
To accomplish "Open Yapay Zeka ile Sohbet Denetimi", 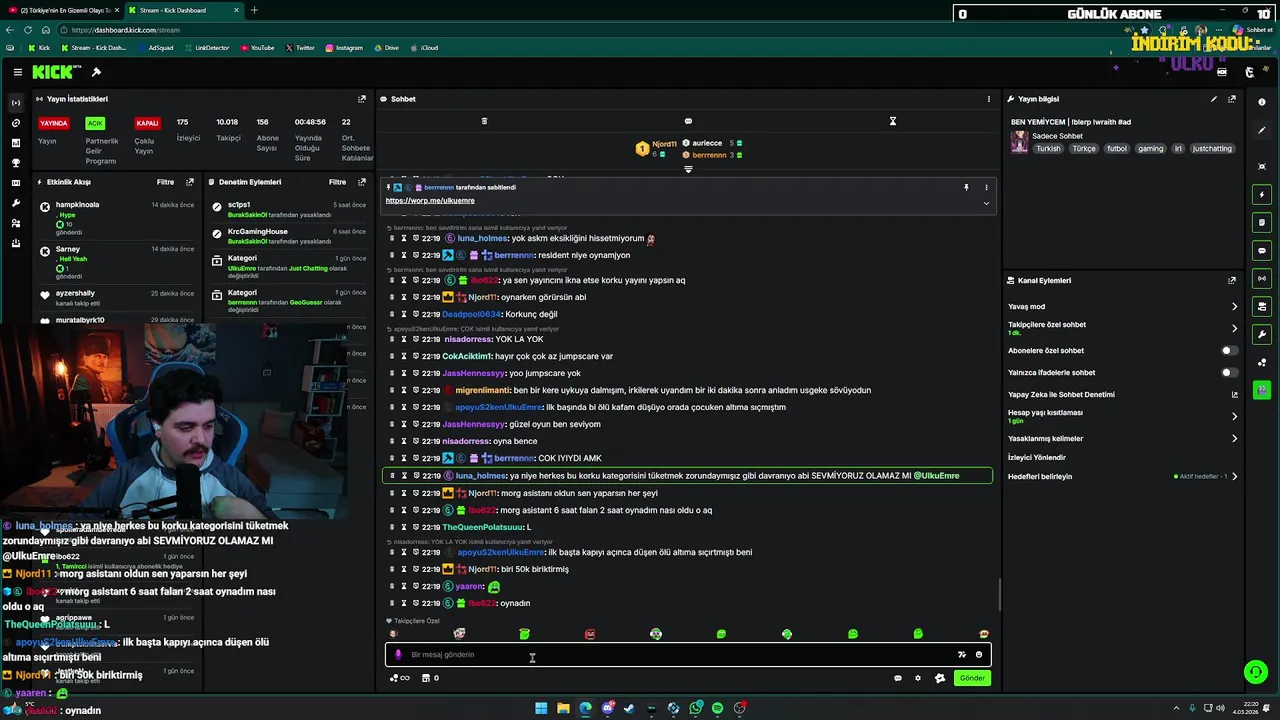I will click(x=1123, y=395).
